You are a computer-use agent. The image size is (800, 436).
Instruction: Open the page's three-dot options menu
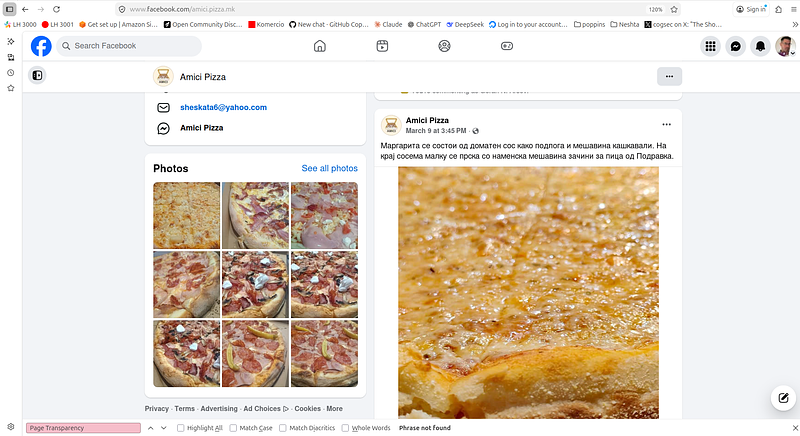669,76
